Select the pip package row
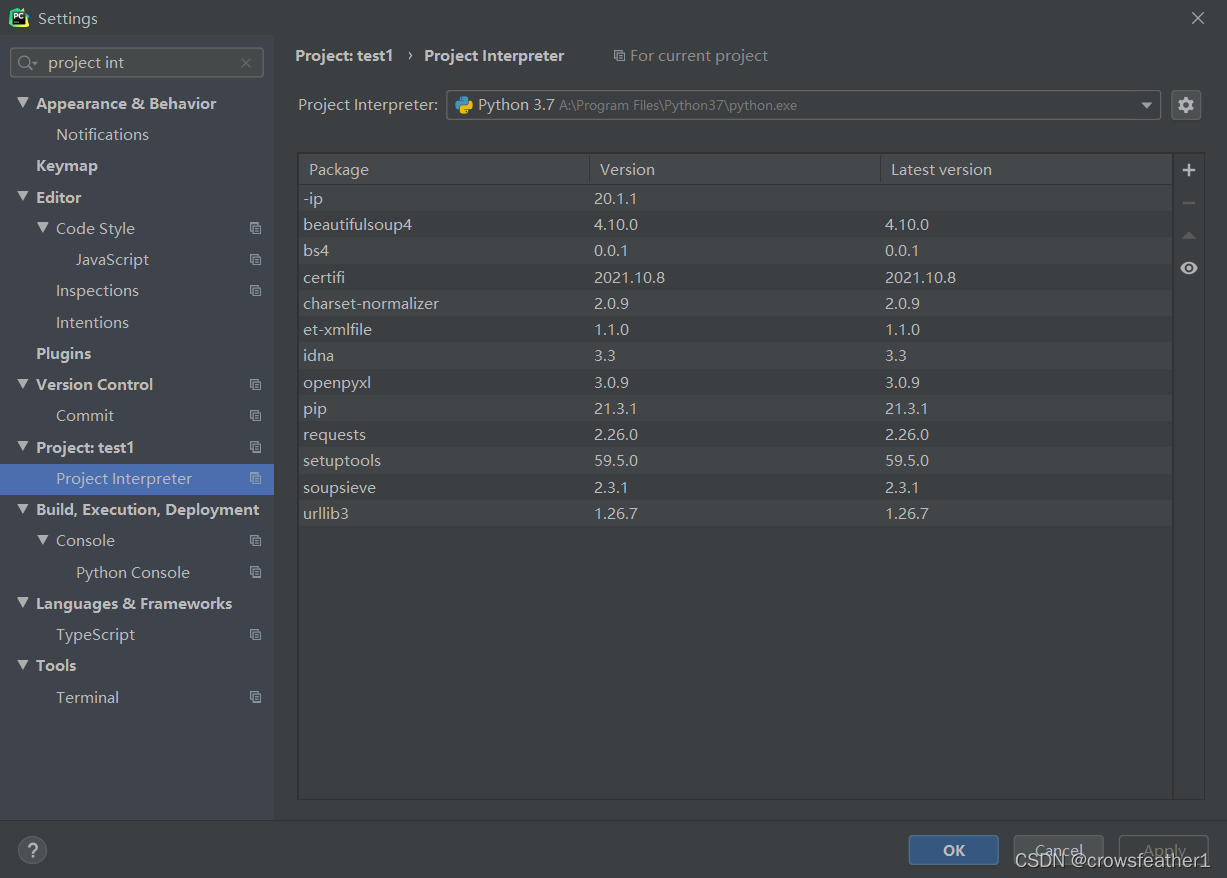 (x=735, y=408)
